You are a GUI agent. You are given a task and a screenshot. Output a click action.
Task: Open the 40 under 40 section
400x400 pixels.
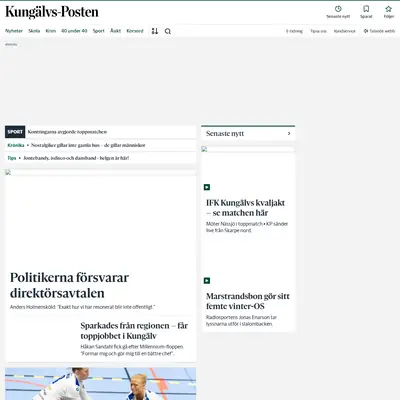tap(74, 31)
